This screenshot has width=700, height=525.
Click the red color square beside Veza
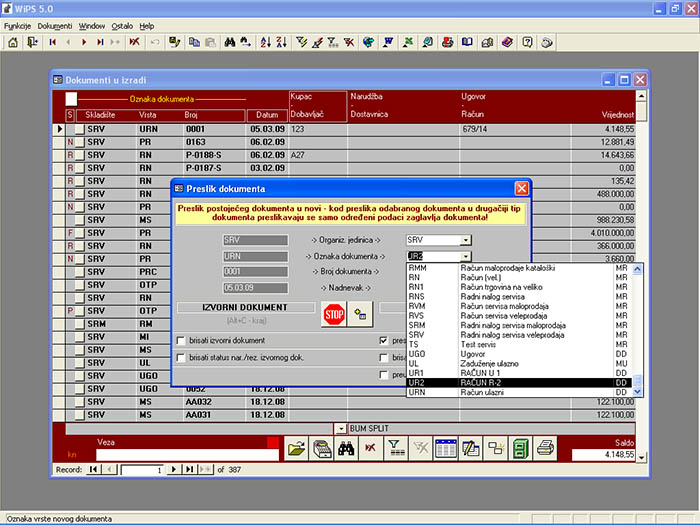(272, 442)
